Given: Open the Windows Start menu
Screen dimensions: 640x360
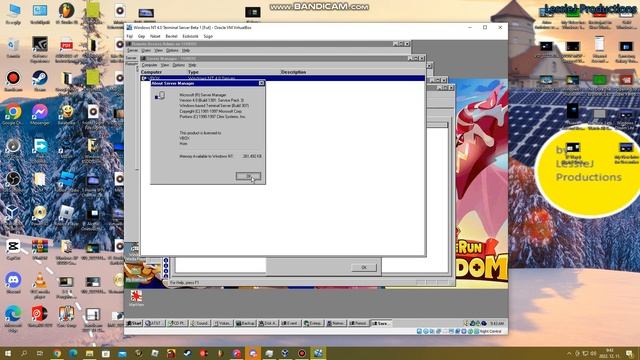Looking at the screenshot, I should click(x=8, y=353).
